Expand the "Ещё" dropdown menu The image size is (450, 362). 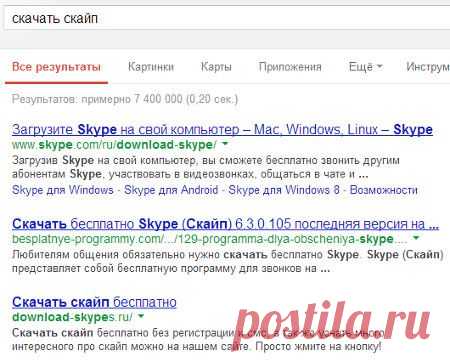pyautogui.click(x=365, y=67)
